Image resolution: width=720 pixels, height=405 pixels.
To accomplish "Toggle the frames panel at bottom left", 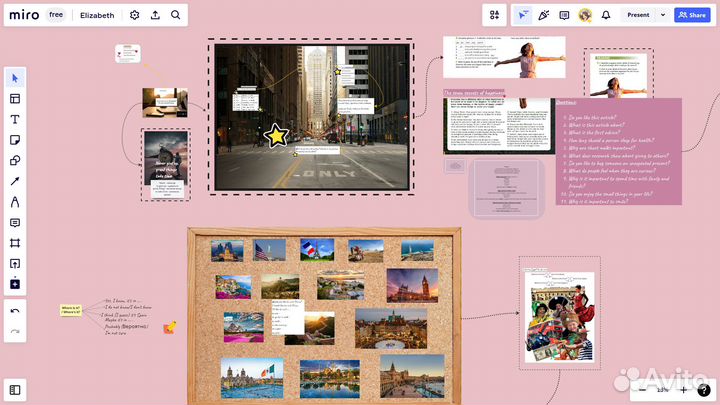I will click(15, 389).
